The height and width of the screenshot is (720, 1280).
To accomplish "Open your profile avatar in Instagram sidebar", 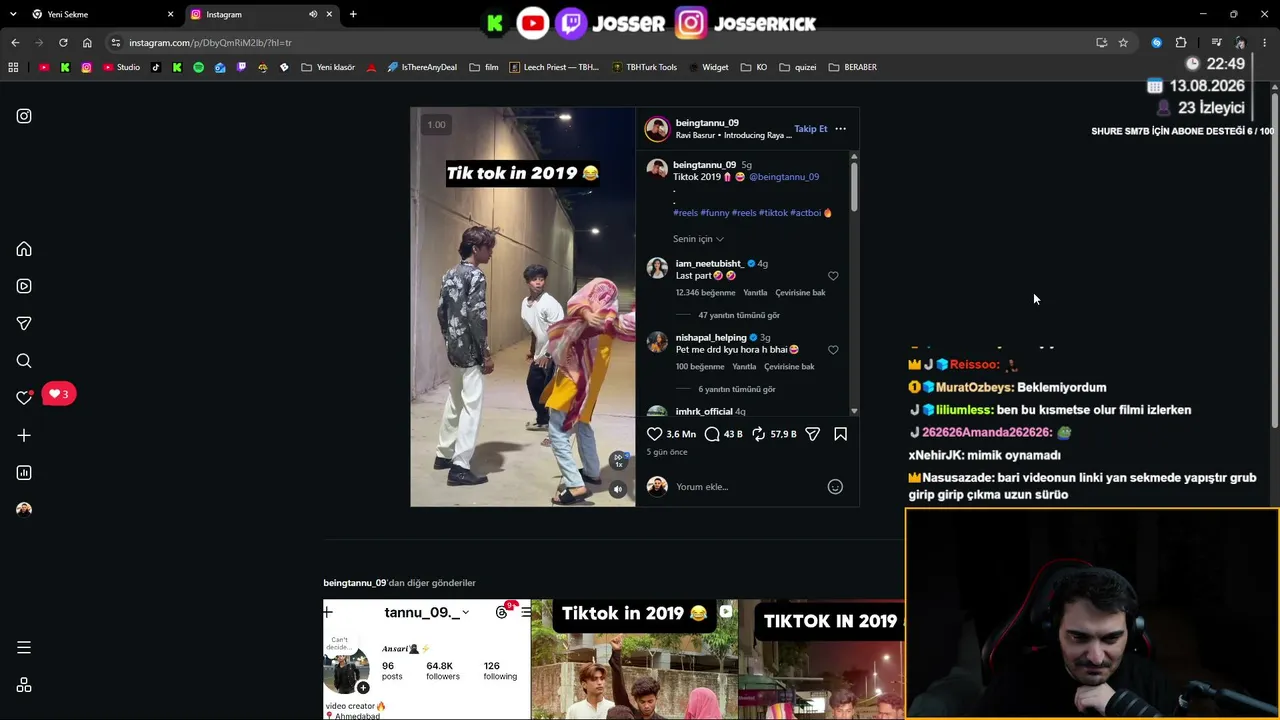I will 24,510.
